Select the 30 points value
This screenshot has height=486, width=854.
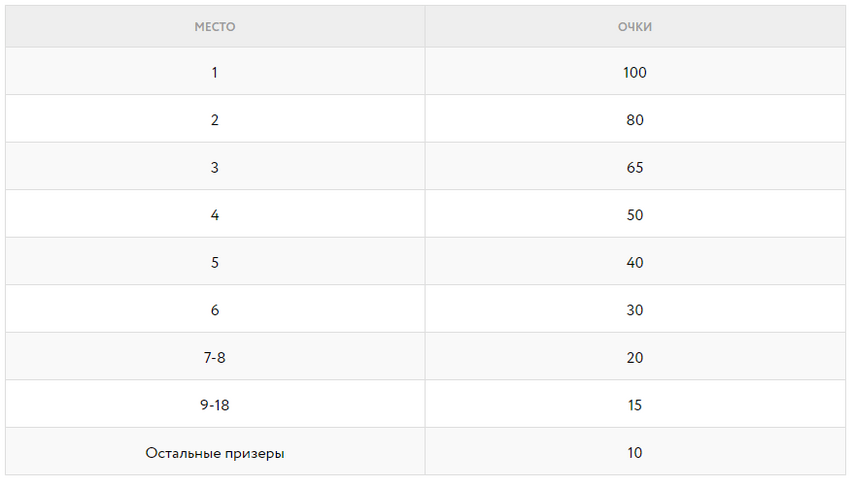pyautogui.click(x=635, y=310)
